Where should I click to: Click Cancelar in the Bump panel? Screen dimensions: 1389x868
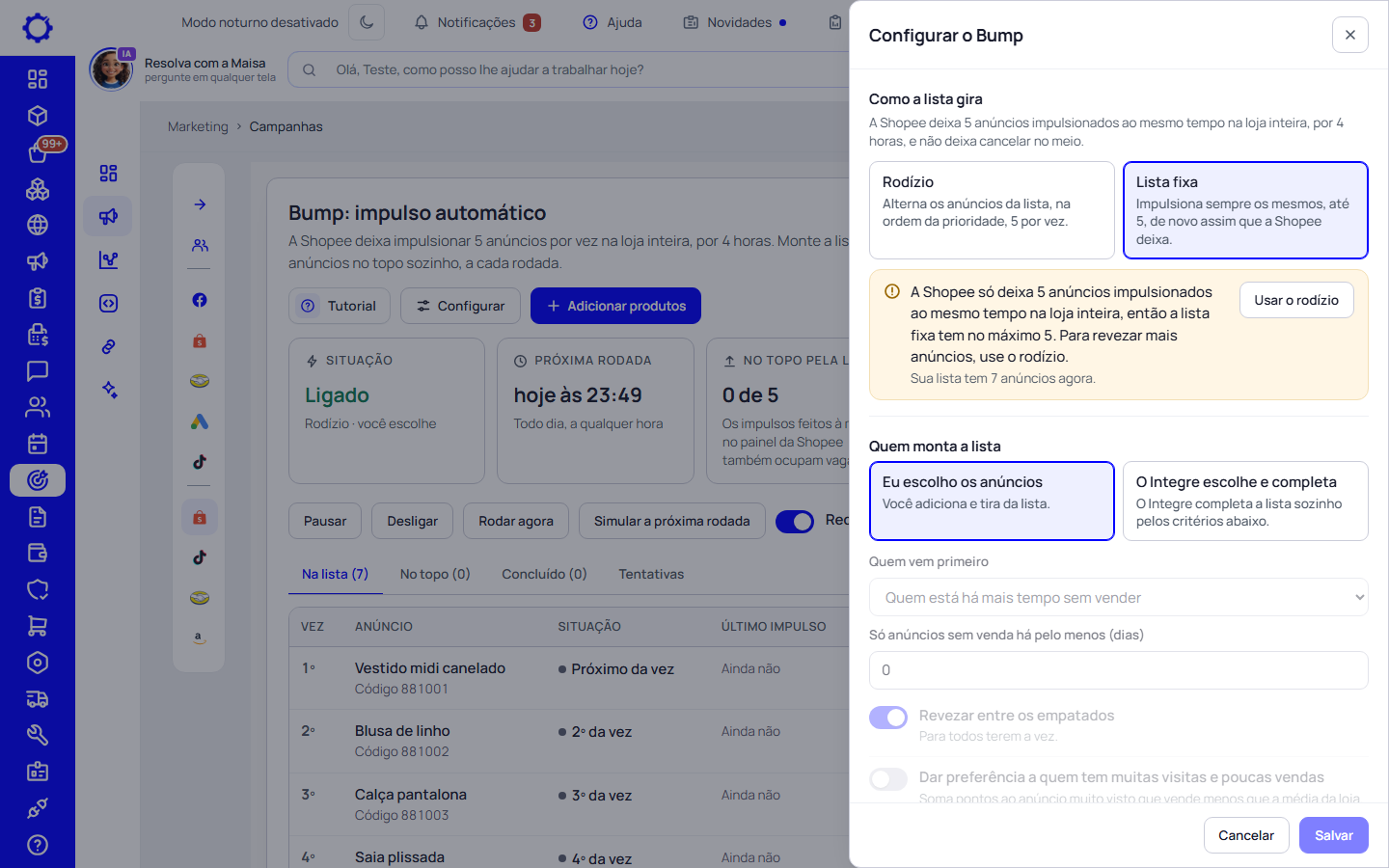tap(1246, 835)
